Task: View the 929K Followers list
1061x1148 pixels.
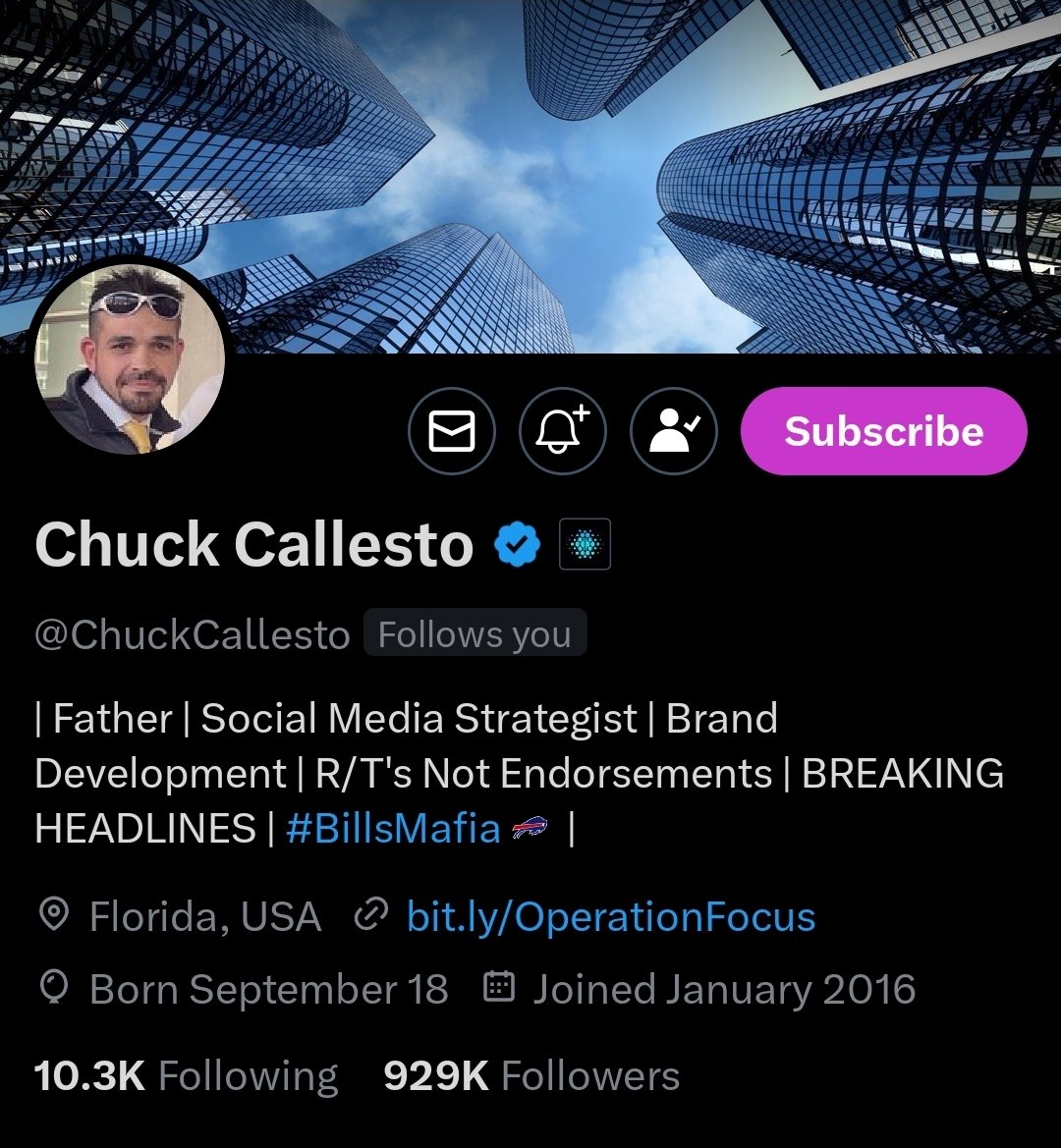Action: (x=531, y=1076)
